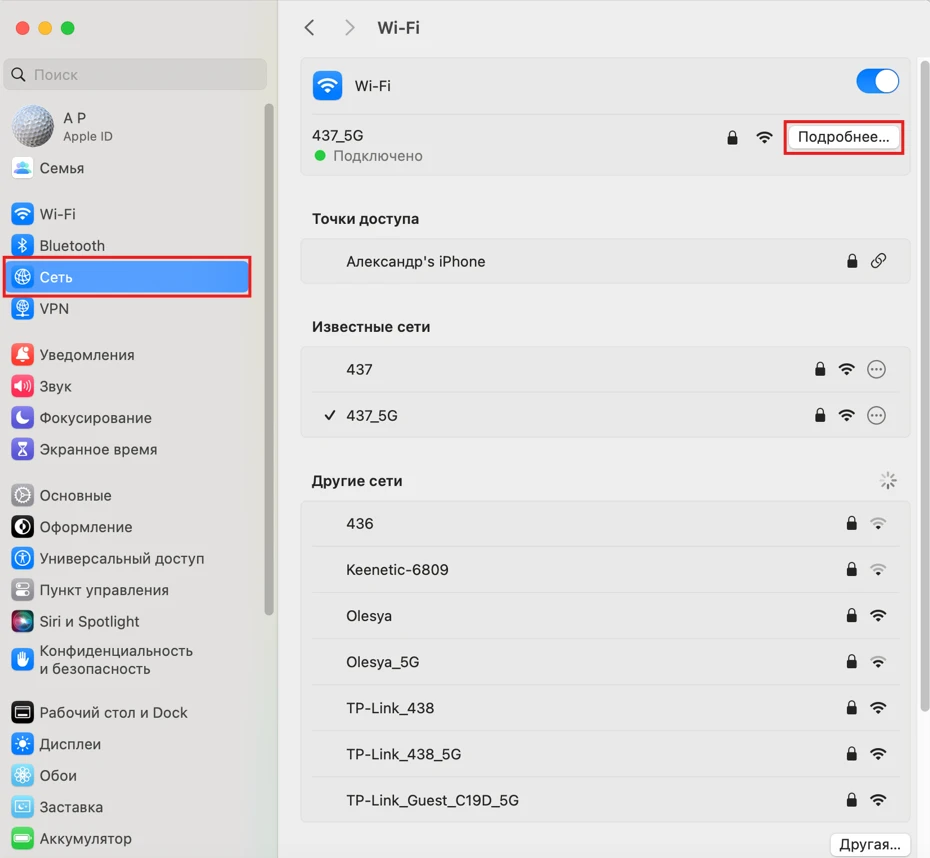Turn off the Wi-Fi toggle switch

coord(877,81)
